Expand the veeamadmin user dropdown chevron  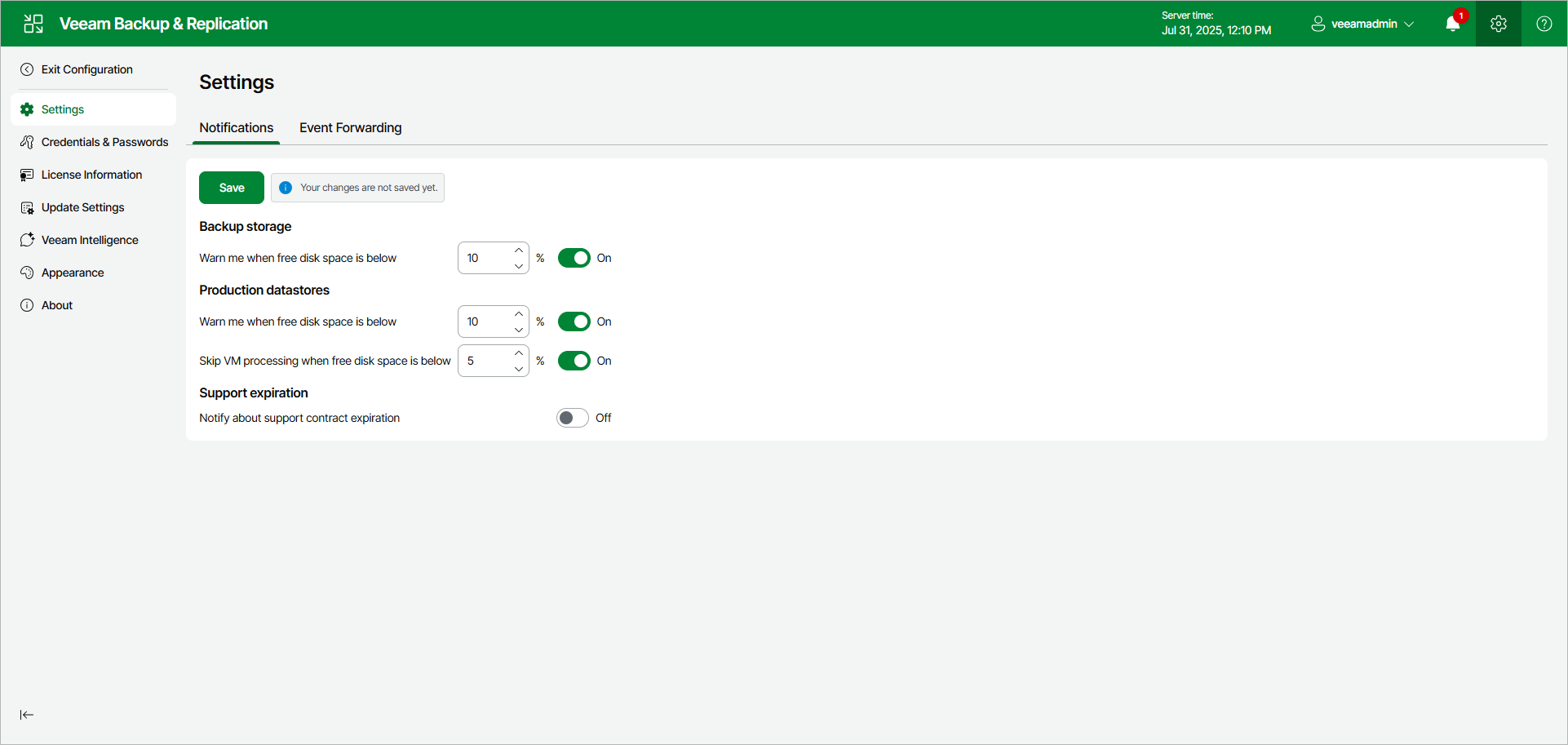[1409, 24]
